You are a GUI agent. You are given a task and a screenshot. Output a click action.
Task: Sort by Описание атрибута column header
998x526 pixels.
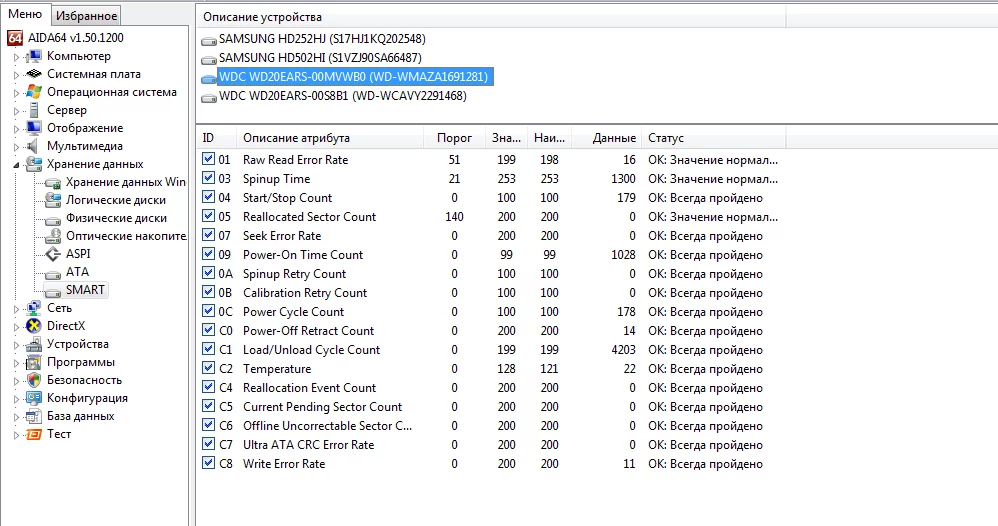tap(330, 138)
